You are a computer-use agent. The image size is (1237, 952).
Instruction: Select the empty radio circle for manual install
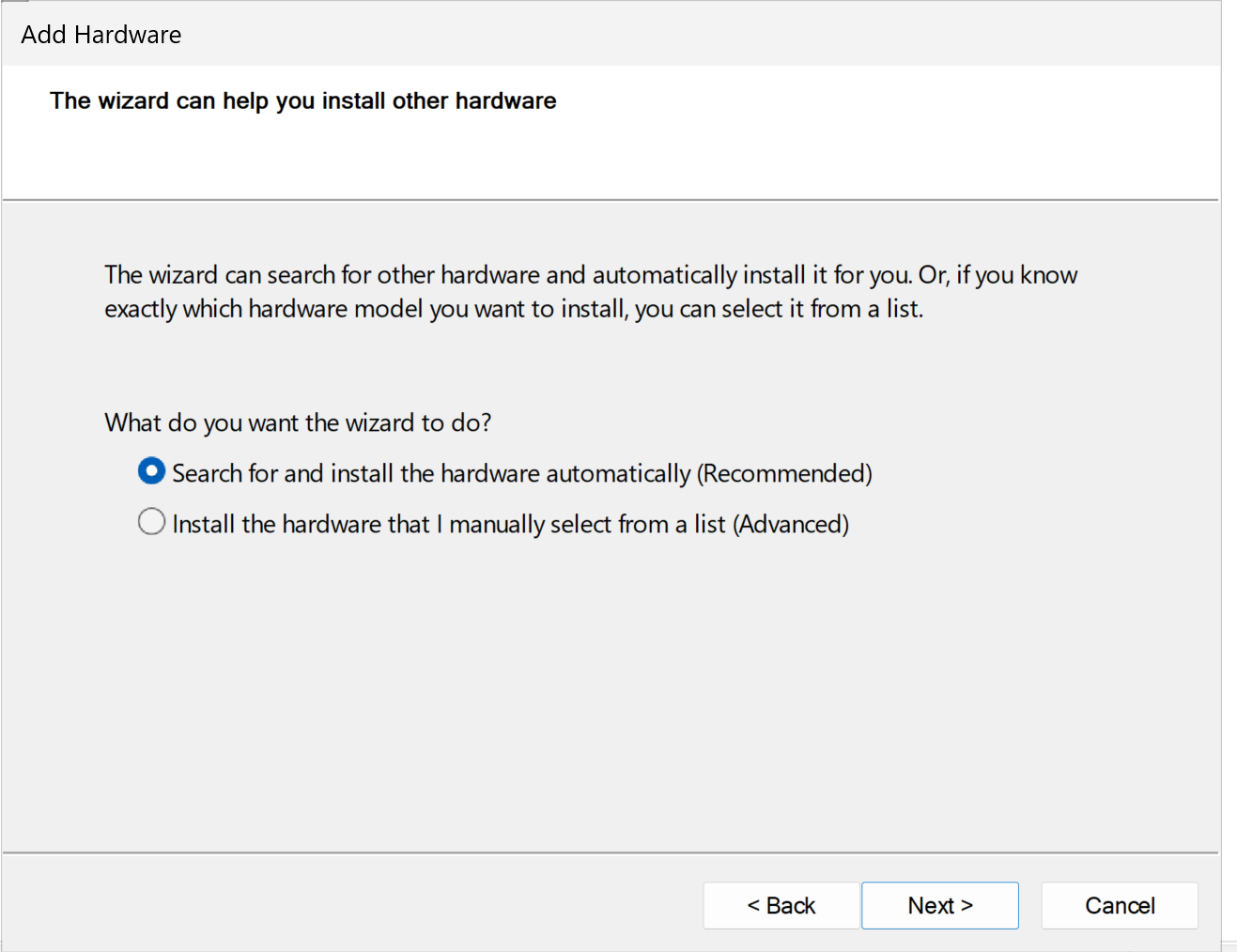151,521
